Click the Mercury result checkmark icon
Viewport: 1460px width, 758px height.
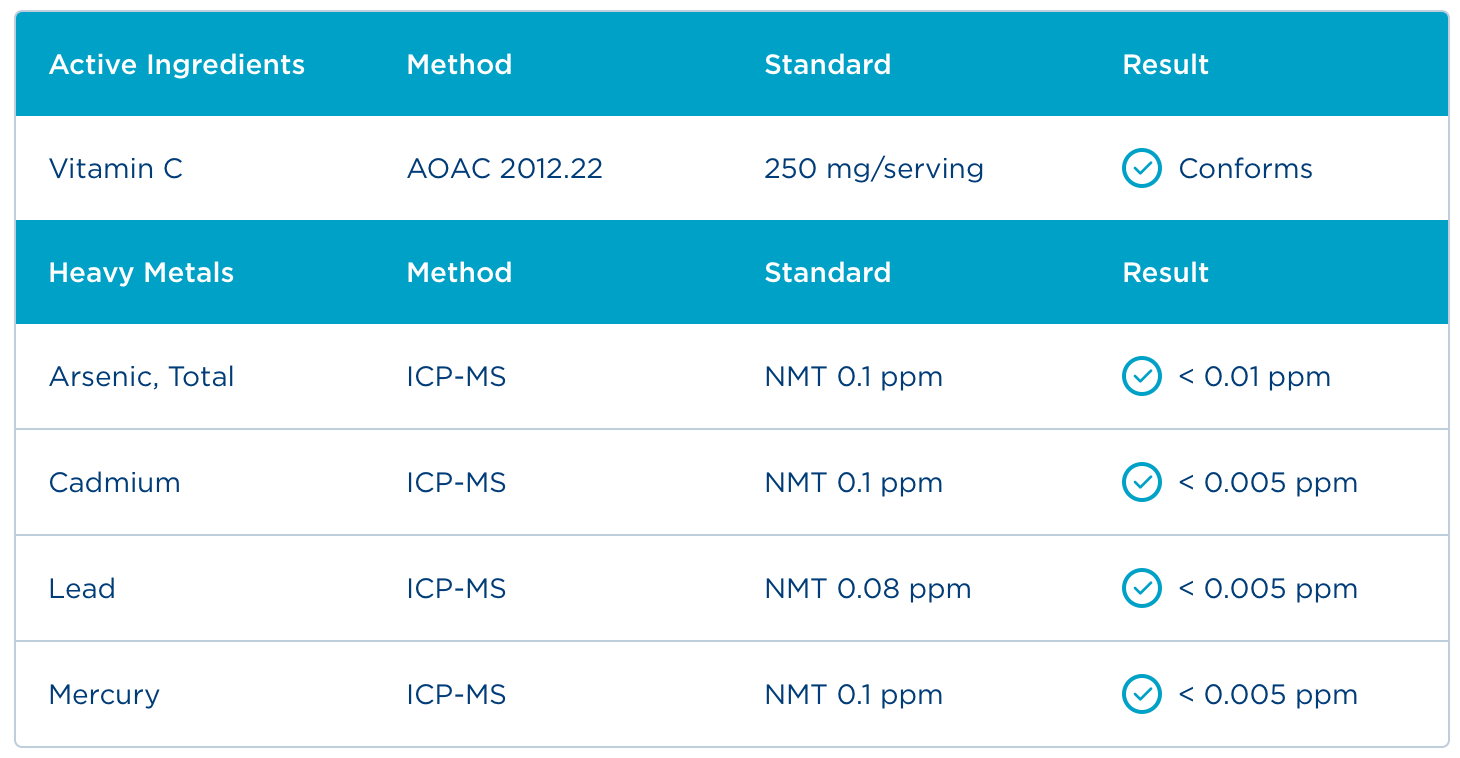point(1141,695)
